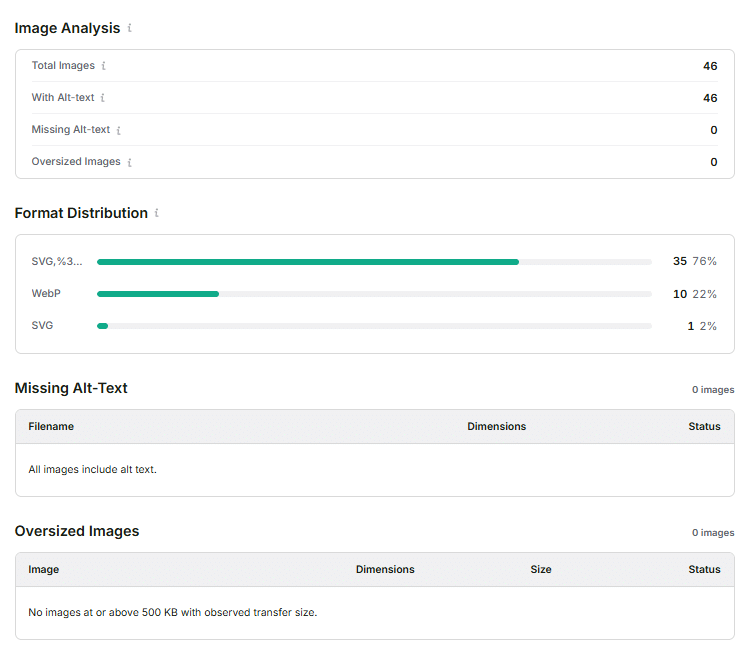Click Image column header in Oversized Images table
The height and width of the screenshot is (661, 752).
[44, 569]
